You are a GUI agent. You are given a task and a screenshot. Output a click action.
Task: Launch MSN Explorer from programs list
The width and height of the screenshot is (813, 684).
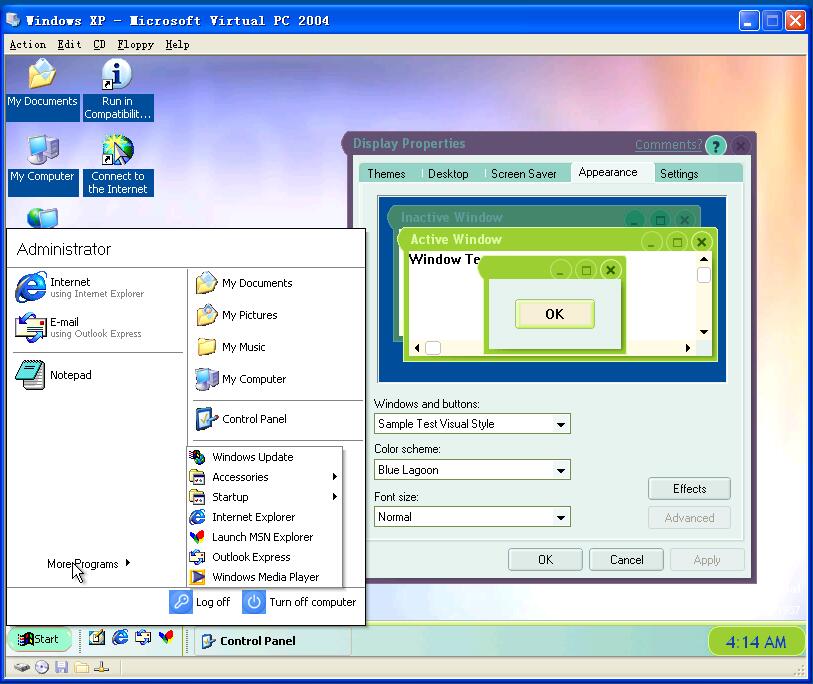point(264,537)
